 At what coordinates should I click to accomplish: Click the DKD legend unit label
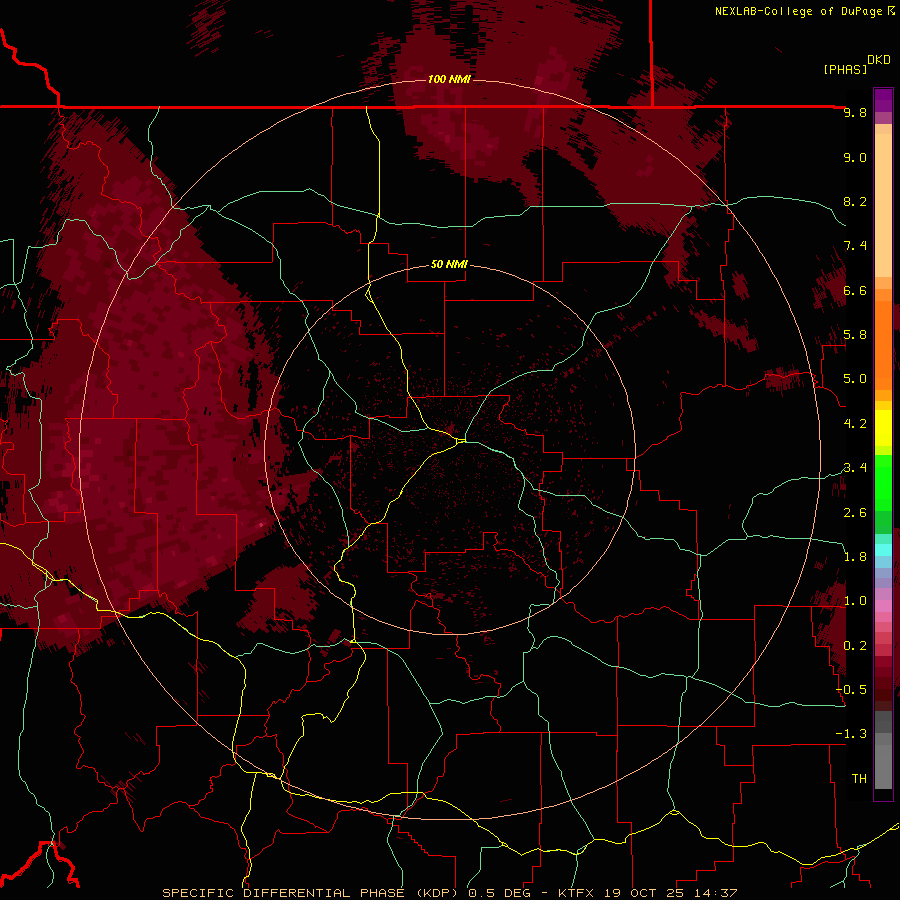(879, 60)
